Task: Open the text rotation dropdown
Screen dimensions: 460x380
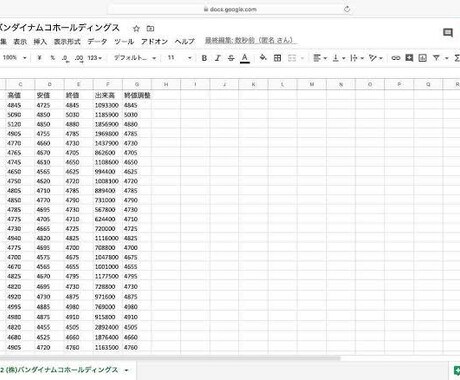Action: tap(375, 58)
